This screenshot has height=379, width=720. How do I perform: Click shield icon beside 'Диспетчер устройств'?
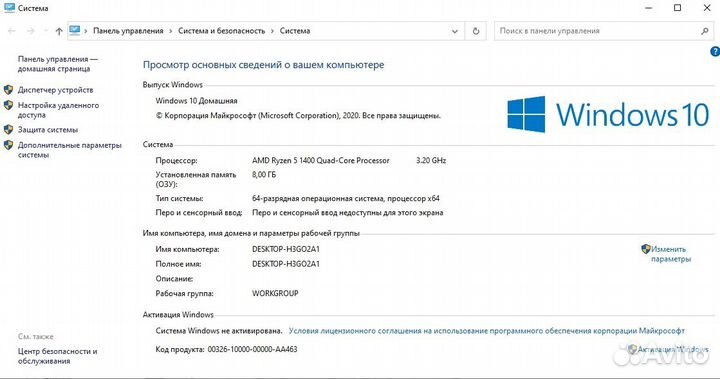pyautogui.click(x=8, y=90)
